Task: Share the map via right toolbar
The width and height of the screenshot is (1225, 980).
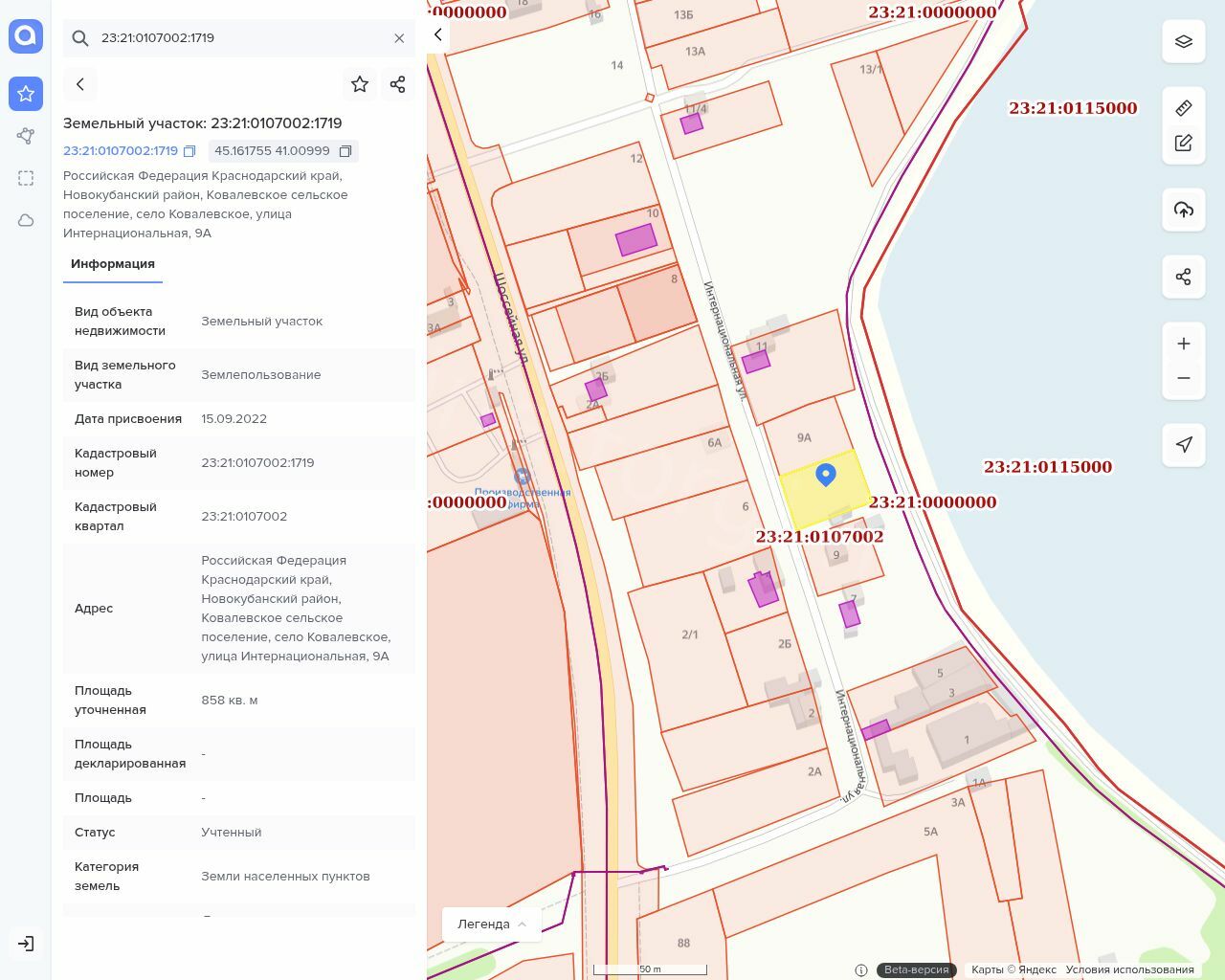Action: pos(1184,277)
